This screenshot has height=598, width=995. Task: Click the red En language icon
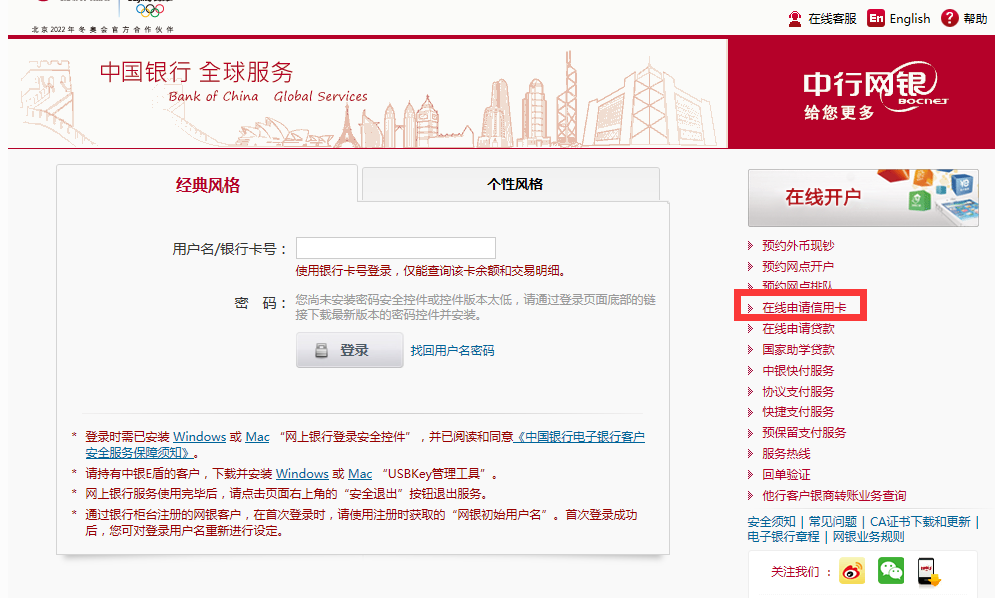876,18
